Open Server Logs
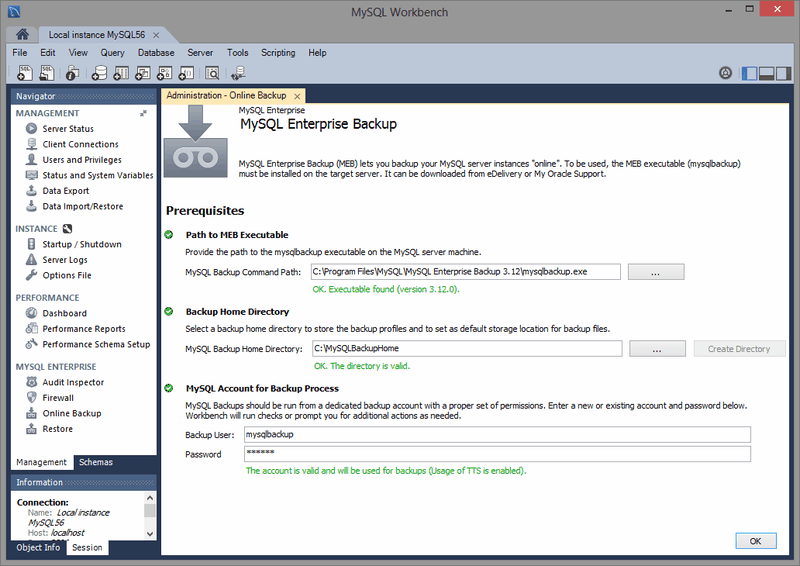 [65, 260]
